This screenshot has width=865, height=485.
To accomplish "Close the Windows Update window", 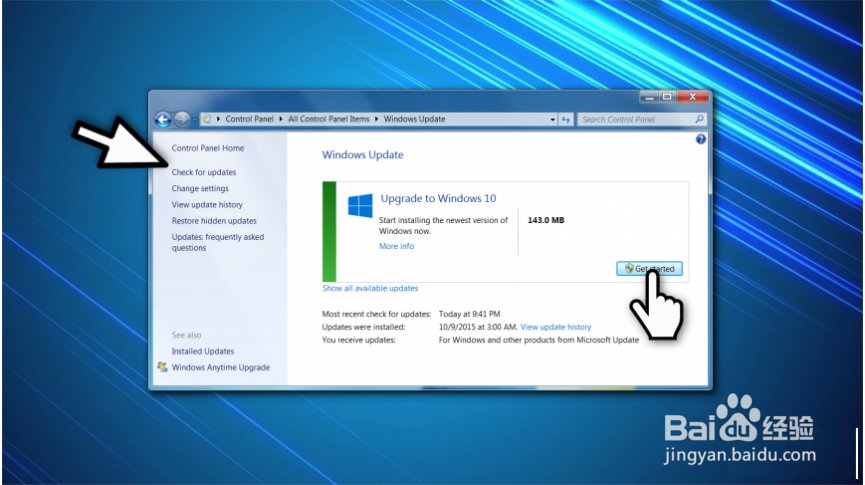I will 692,97.
